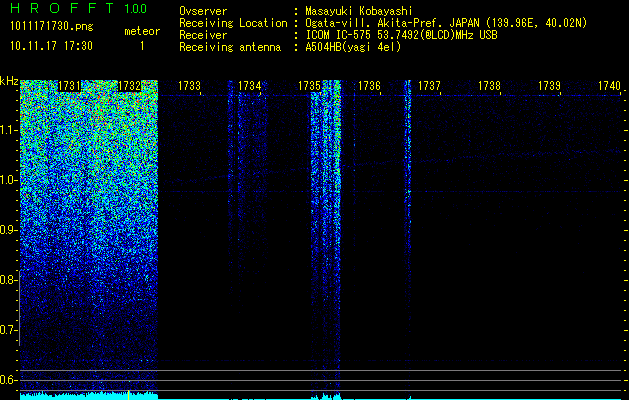Click the 1735 time marker
The width and height of the screenshot is (629, 400).
309,86
